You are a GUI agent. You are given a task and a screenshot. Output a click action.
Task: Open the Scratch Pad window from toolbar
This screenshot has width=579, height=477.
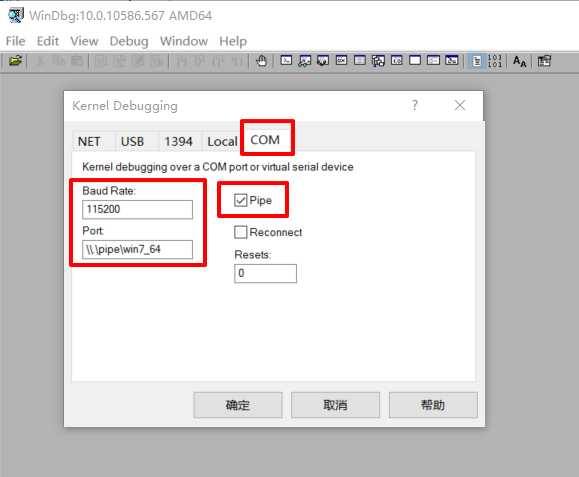[415, 61]
